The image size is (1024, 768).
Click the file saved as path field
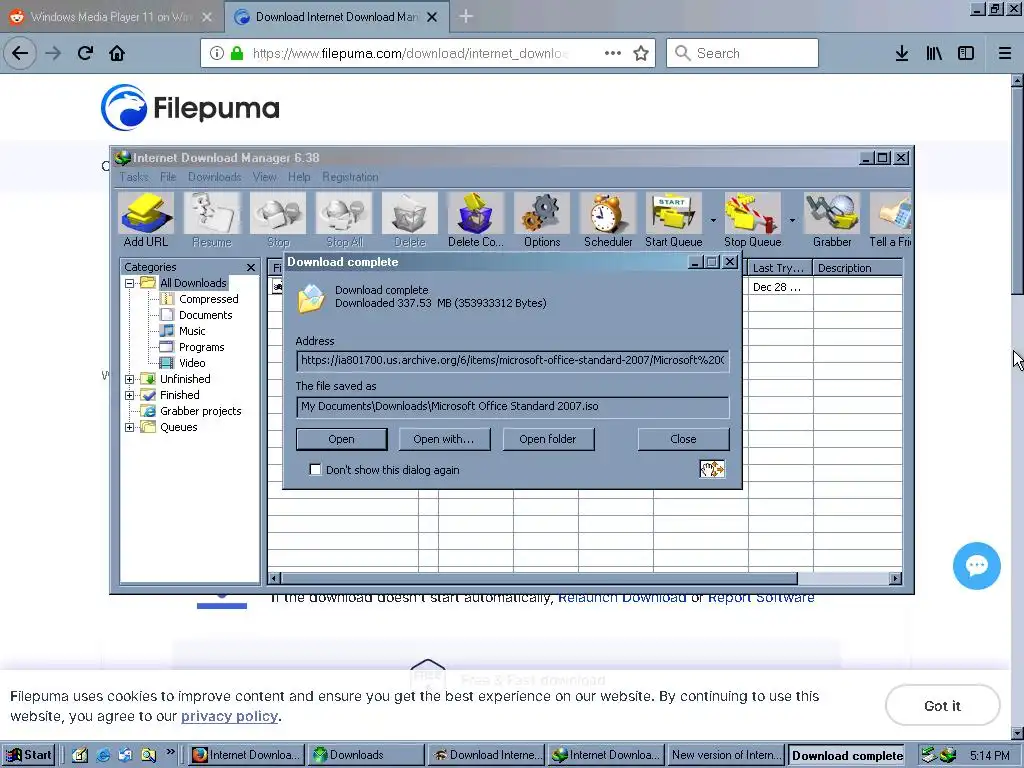click(x=513, y=406)
